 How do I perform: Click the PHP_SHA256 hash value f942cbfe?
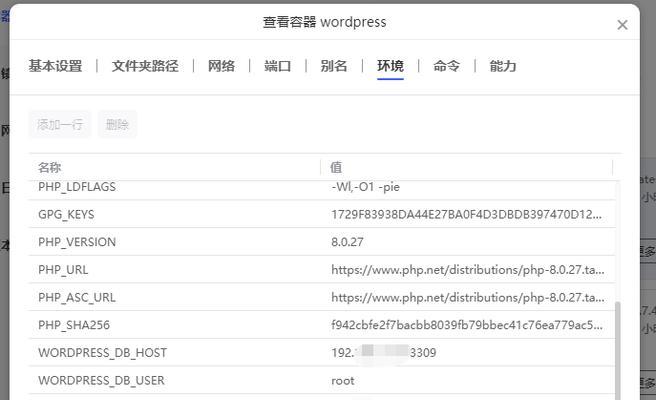(x=467, y=325)
